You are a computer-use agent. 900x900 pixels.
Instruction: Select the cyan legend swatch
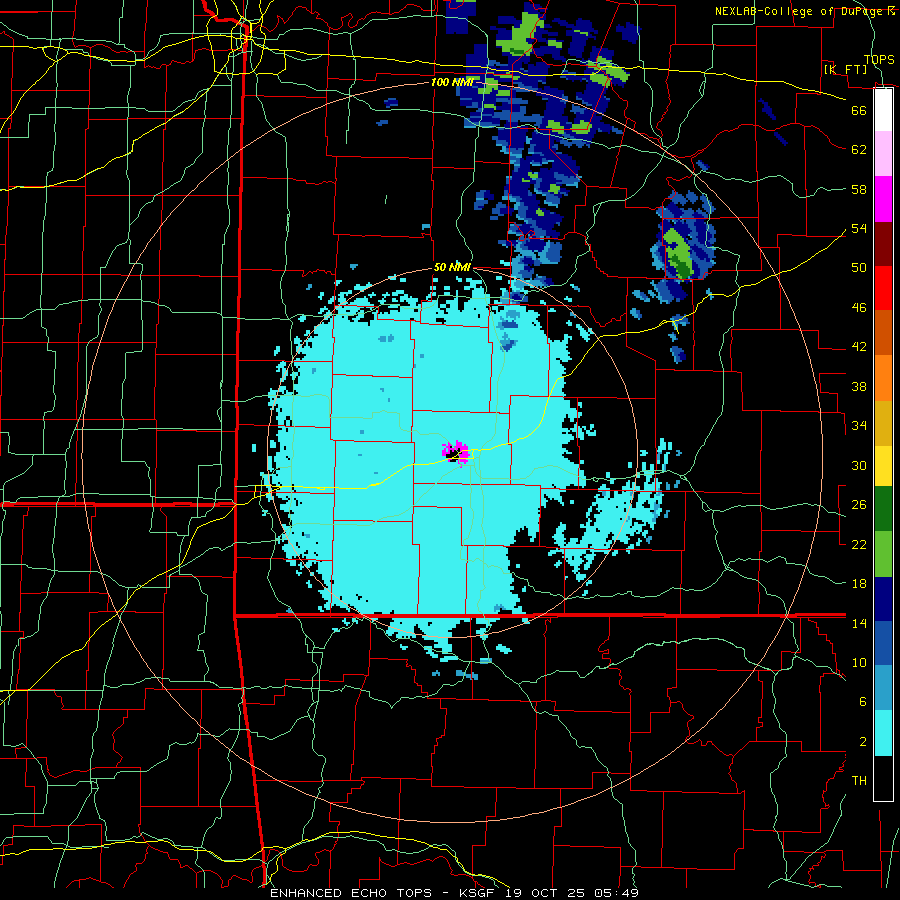[x=883, y=733]
